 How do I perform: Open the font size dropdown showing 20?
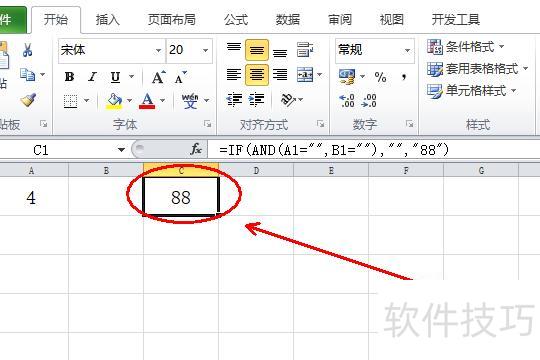point(206,51)
